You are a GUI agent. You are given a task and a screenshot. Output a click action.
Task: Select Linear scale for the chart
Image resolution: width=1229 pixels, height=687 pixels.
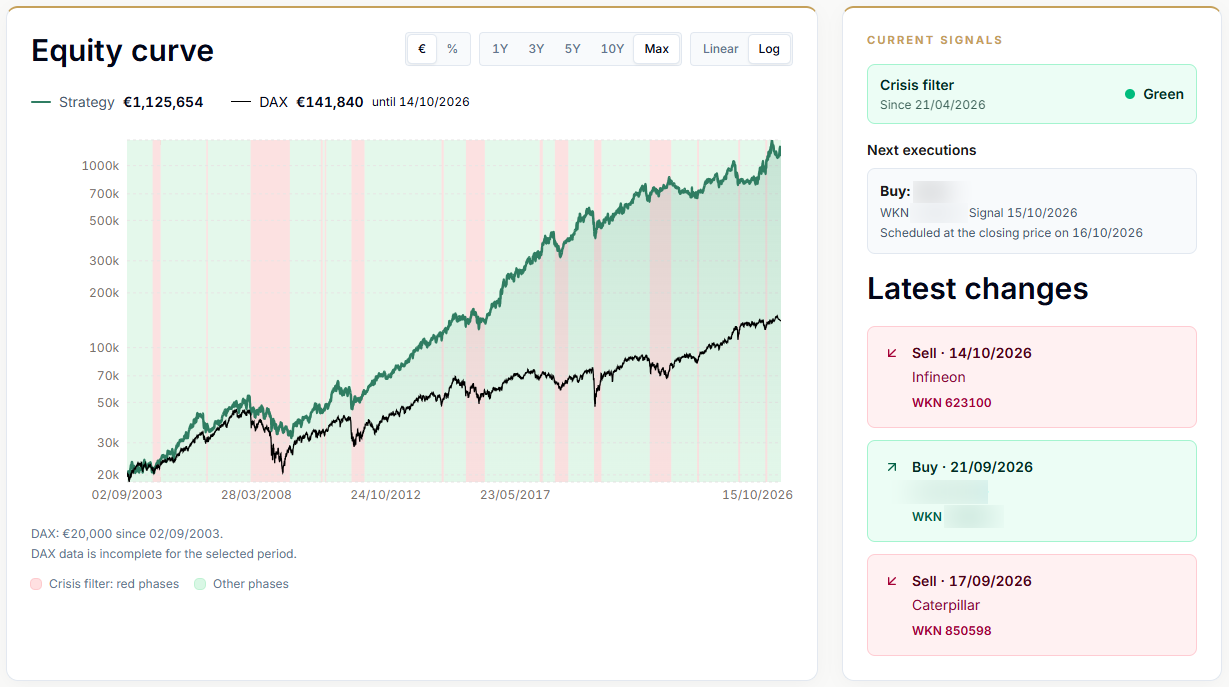pyautogui.click(x=721, y=49)
